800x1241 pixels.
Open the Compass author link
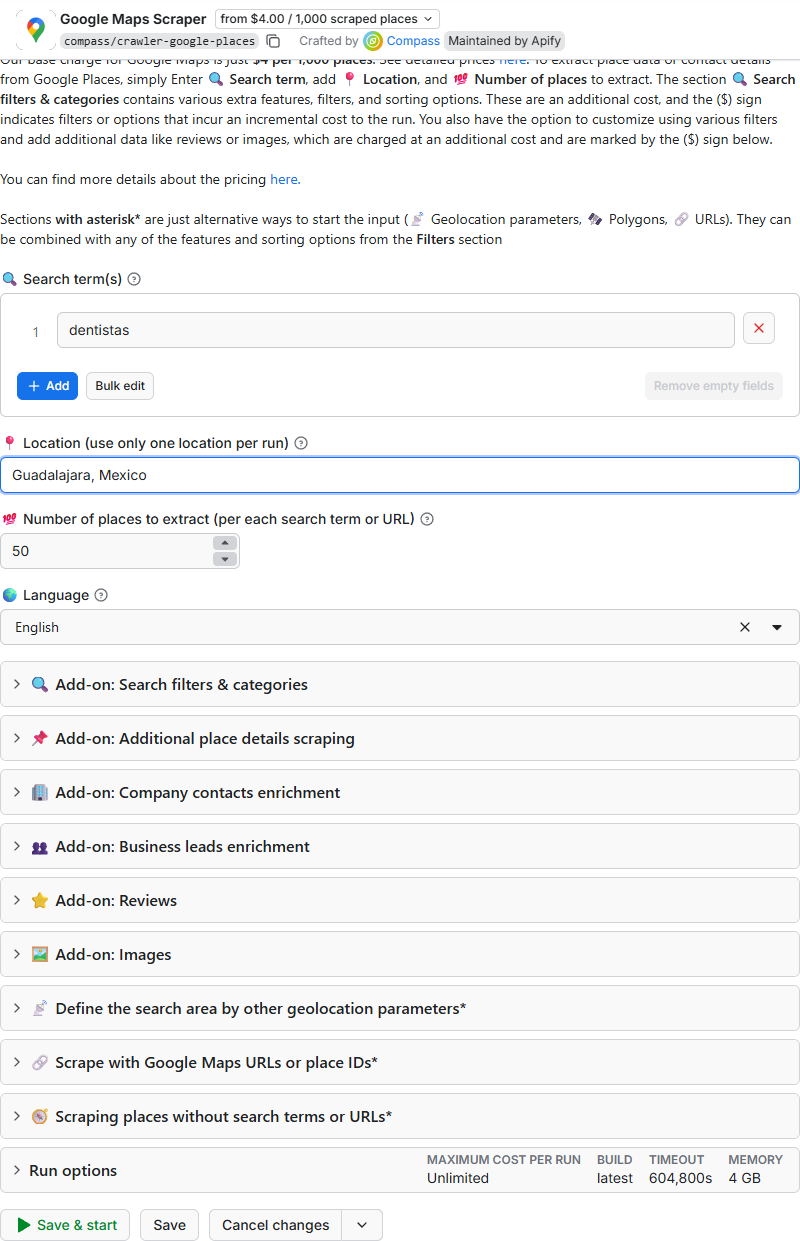tap(413, 41)
